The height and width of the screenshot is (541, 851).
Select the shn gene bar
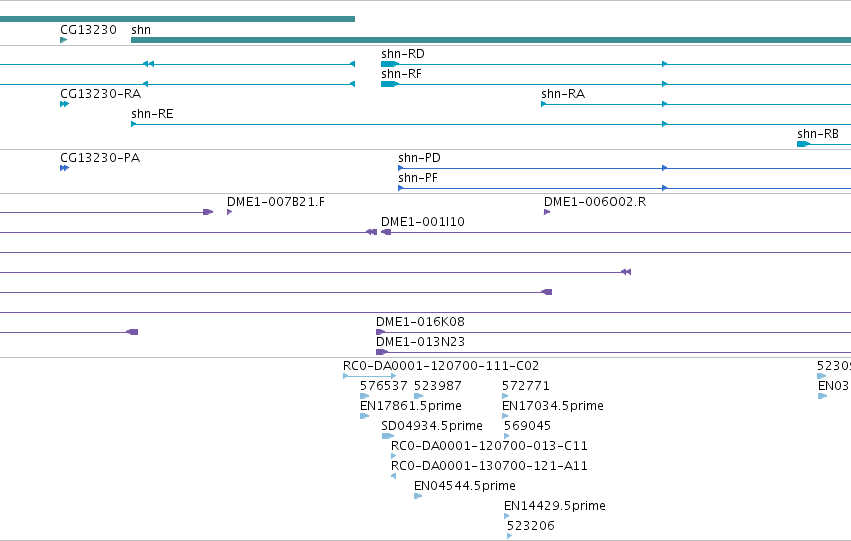pos(491,40)
